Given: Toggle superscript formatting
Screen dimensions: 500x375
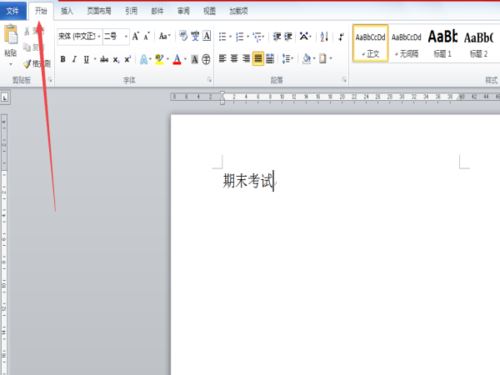Looking at the screenshot, I should pyautogui.click(x=127, y=59).
